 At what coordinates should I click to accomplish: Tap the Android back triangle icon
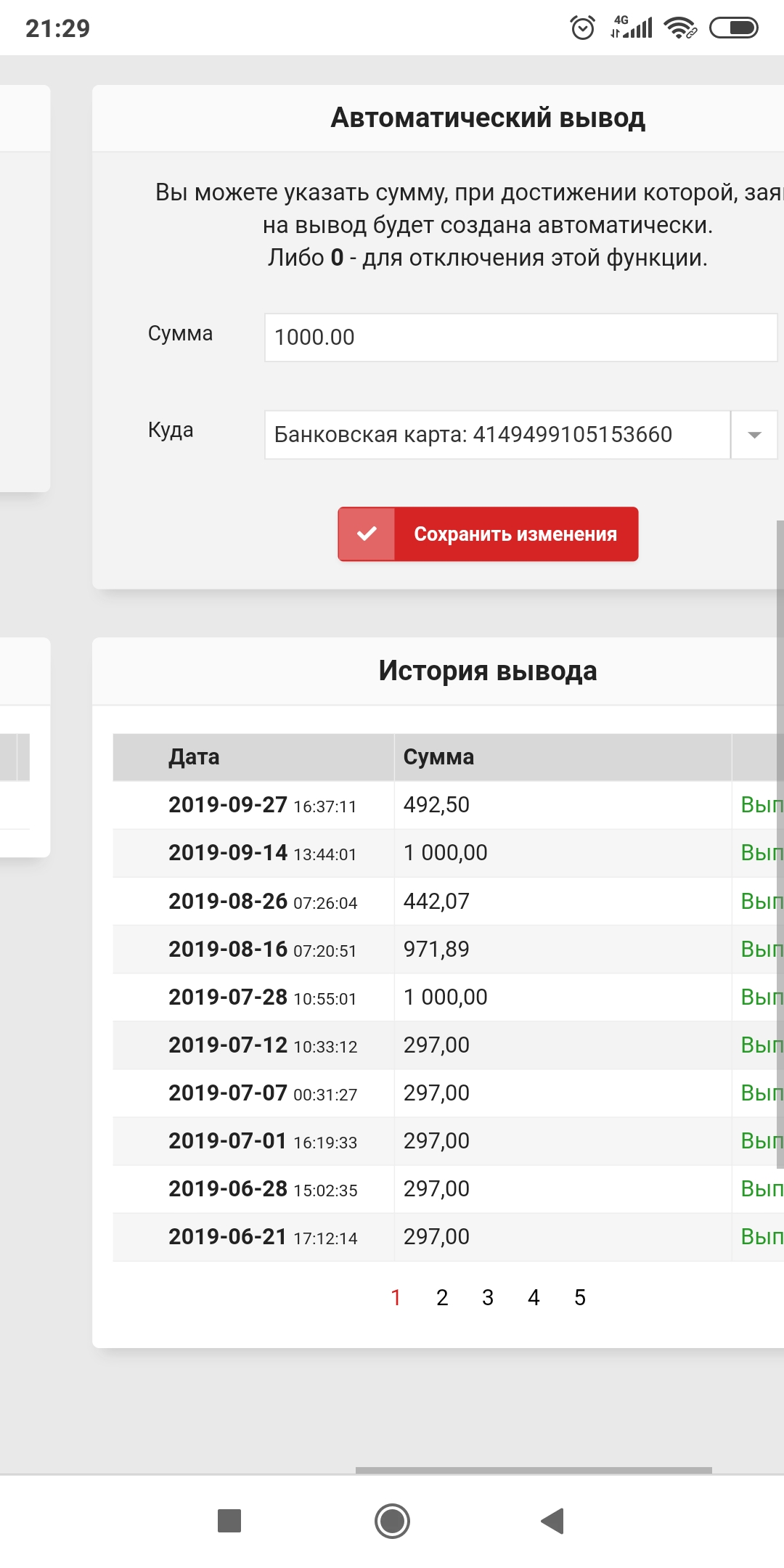pos(553,1521)
